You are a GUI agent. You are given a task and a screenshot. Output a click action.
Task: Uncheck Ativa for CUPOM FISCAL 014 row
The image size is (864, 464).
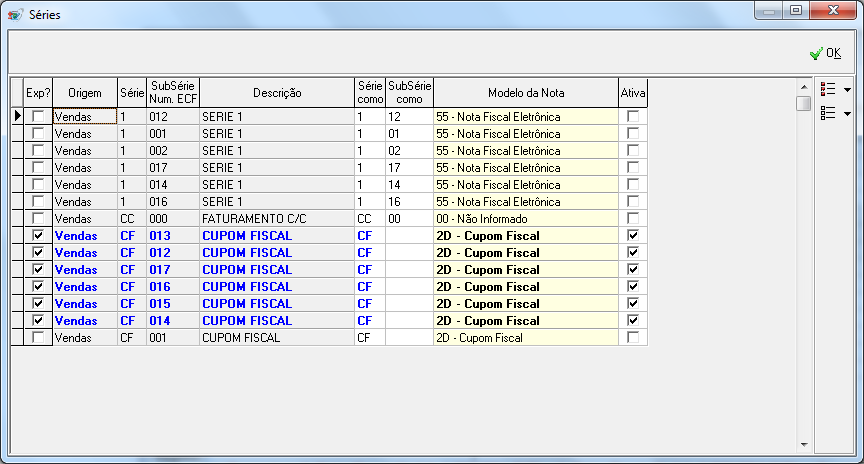point(633,320)
